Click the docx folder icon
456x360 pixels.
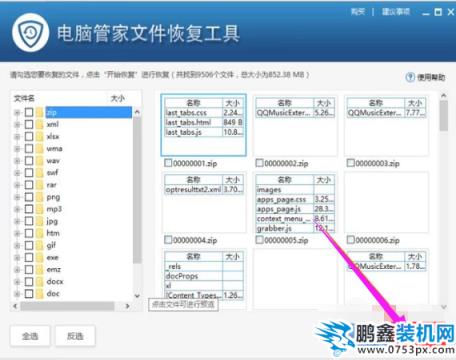click(40, 282)
